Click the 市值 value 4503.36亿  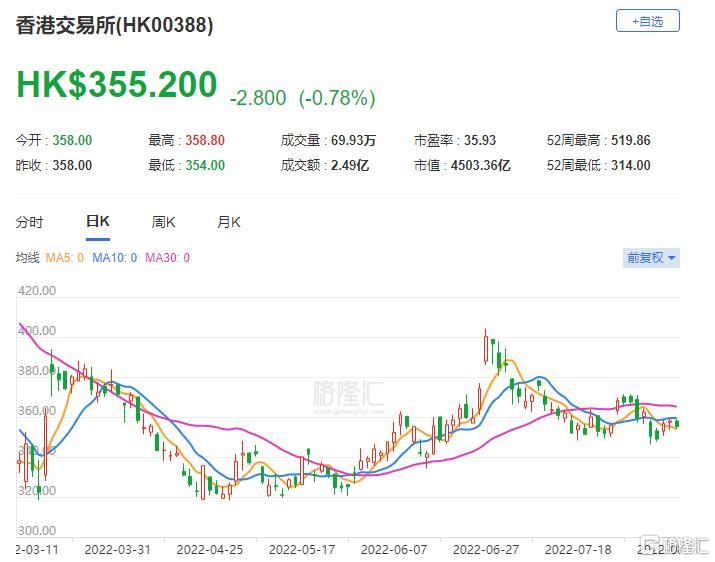[x=481, y=165]
